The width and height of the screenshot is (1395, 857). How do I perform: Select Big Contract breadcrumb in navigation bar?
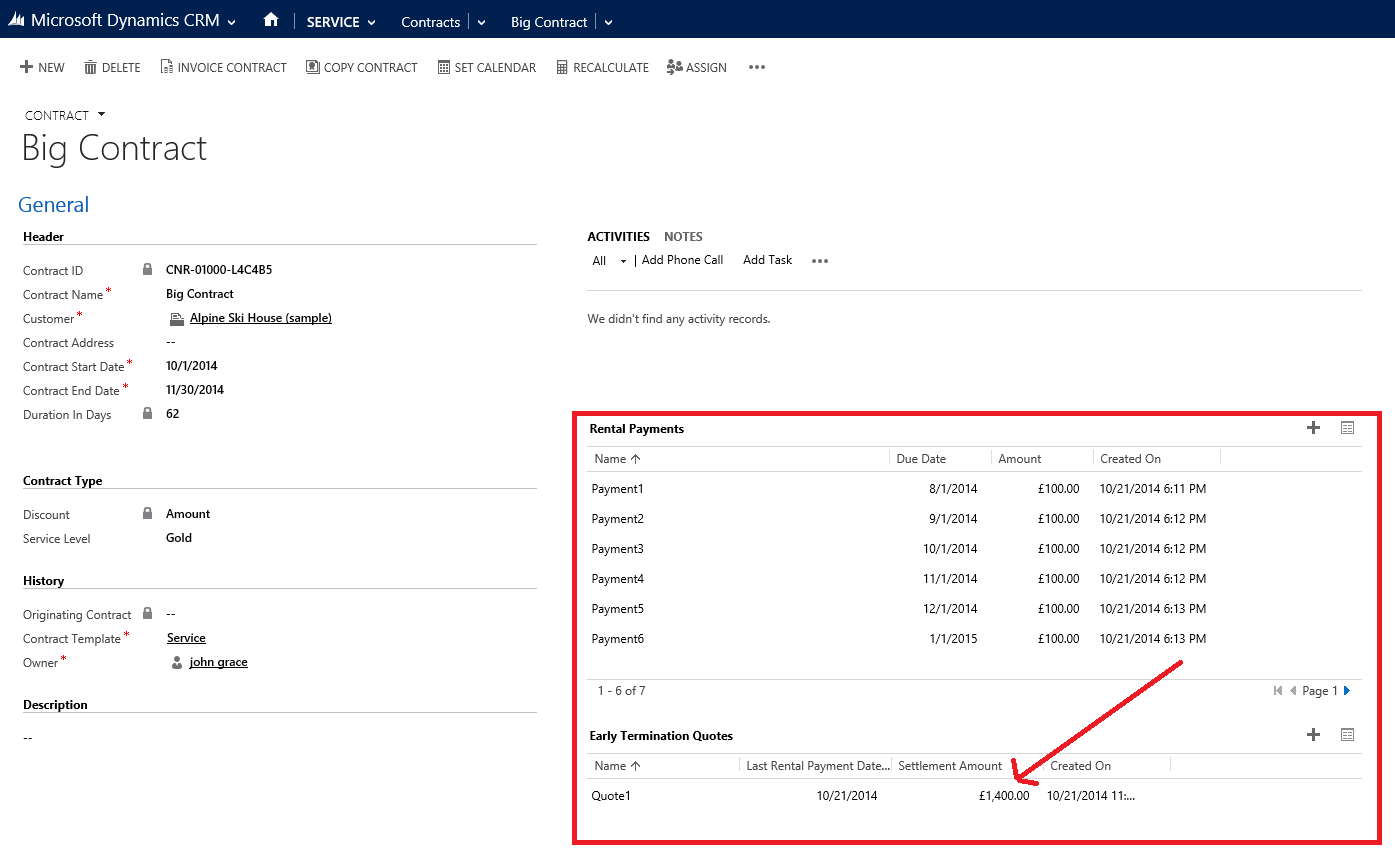(548, 22)
